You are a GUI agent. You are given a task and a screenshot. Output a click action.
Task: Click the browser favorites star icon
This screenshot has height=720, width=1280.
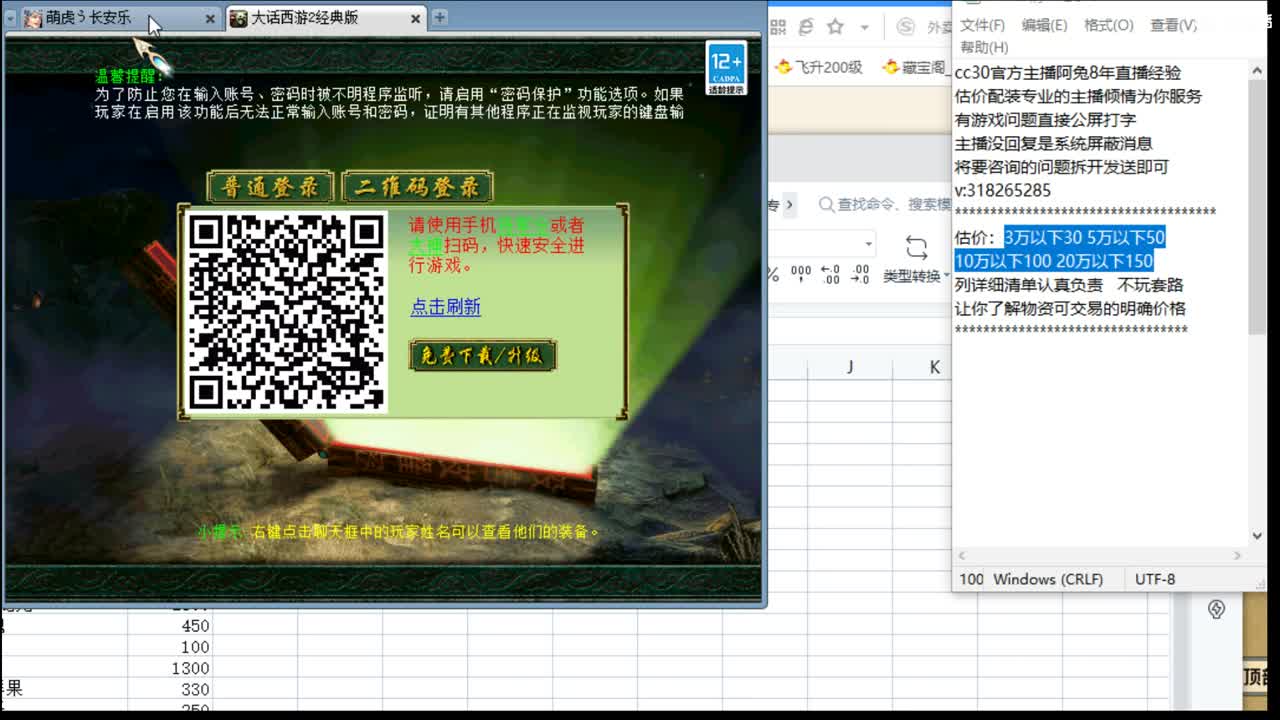836,27
